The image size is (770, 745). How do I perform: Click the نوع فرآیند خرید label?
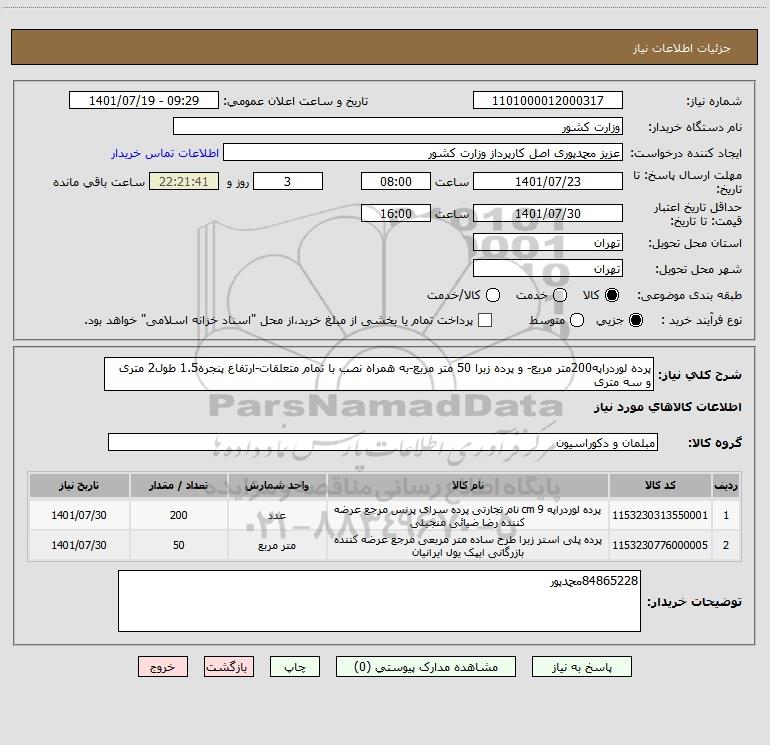coord(701,321)
